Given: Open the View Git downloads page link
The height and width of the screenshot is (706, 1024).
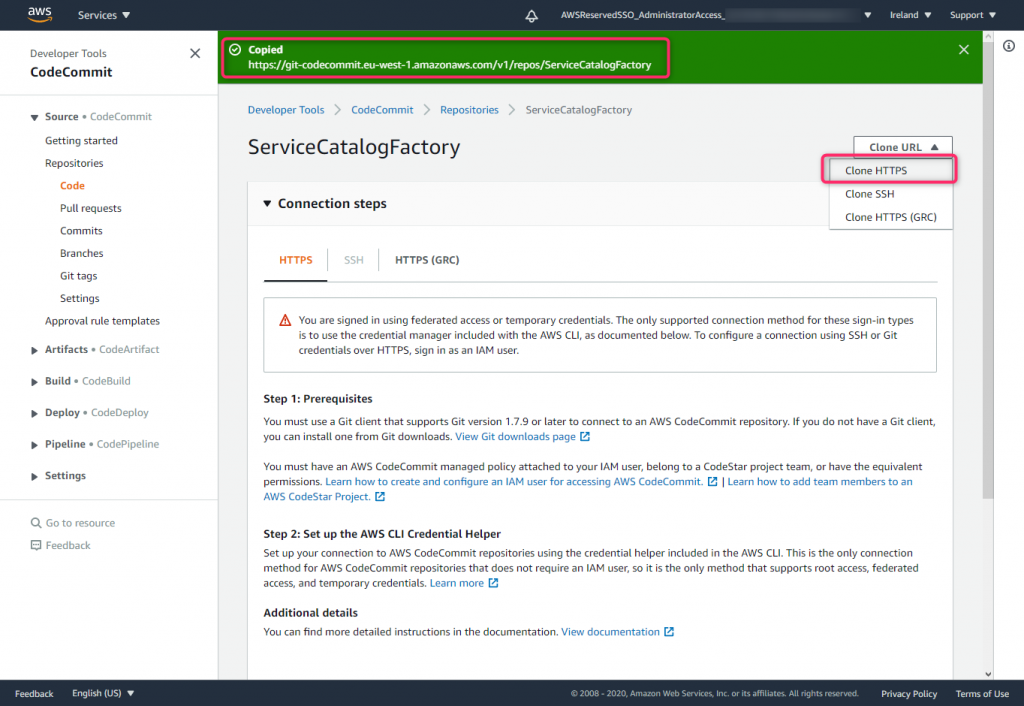Looking at the screenshot, I should (x=515, y=436).
